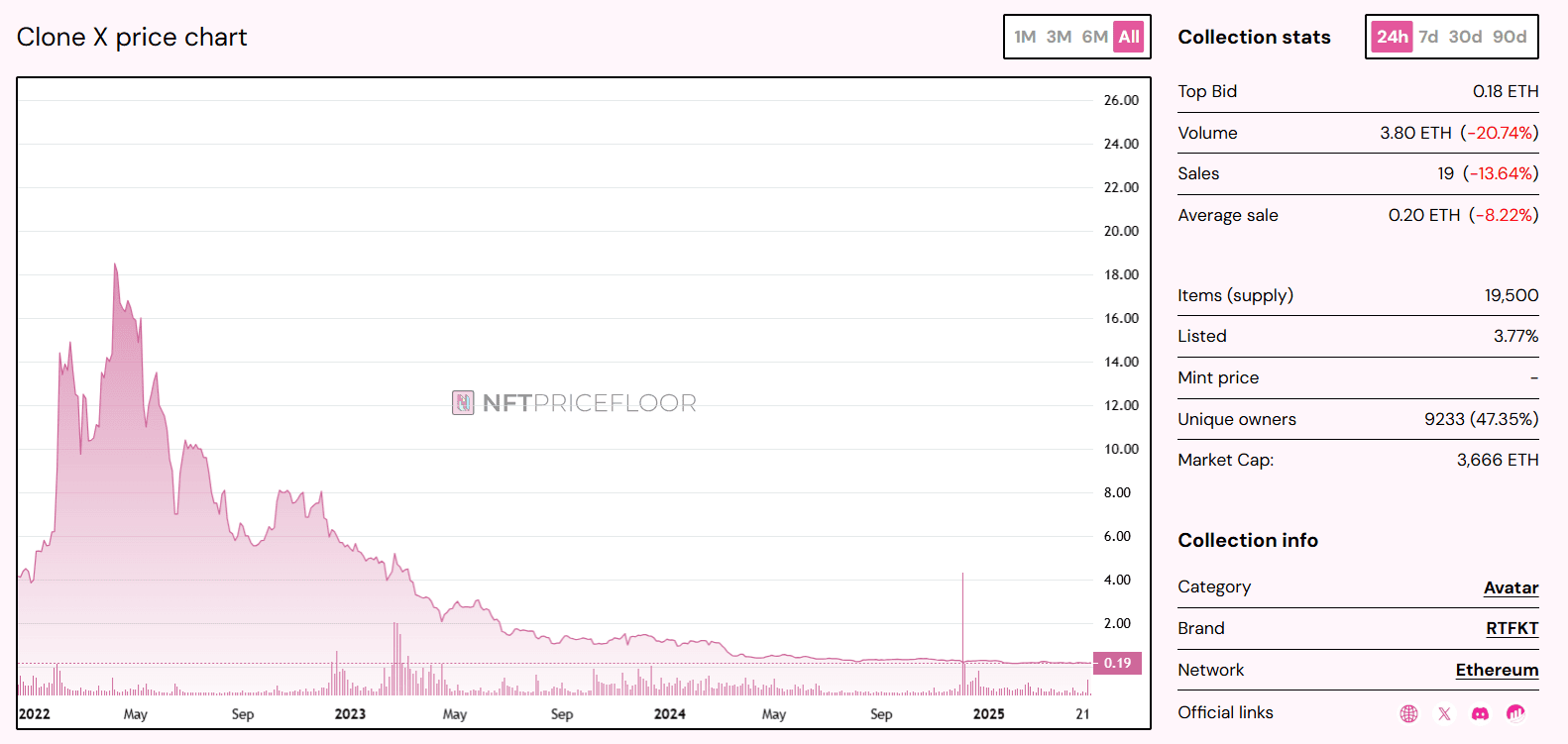Show 30d collection stats
The height and width of the screenshot is (744, 1568).
point(1465,37)
